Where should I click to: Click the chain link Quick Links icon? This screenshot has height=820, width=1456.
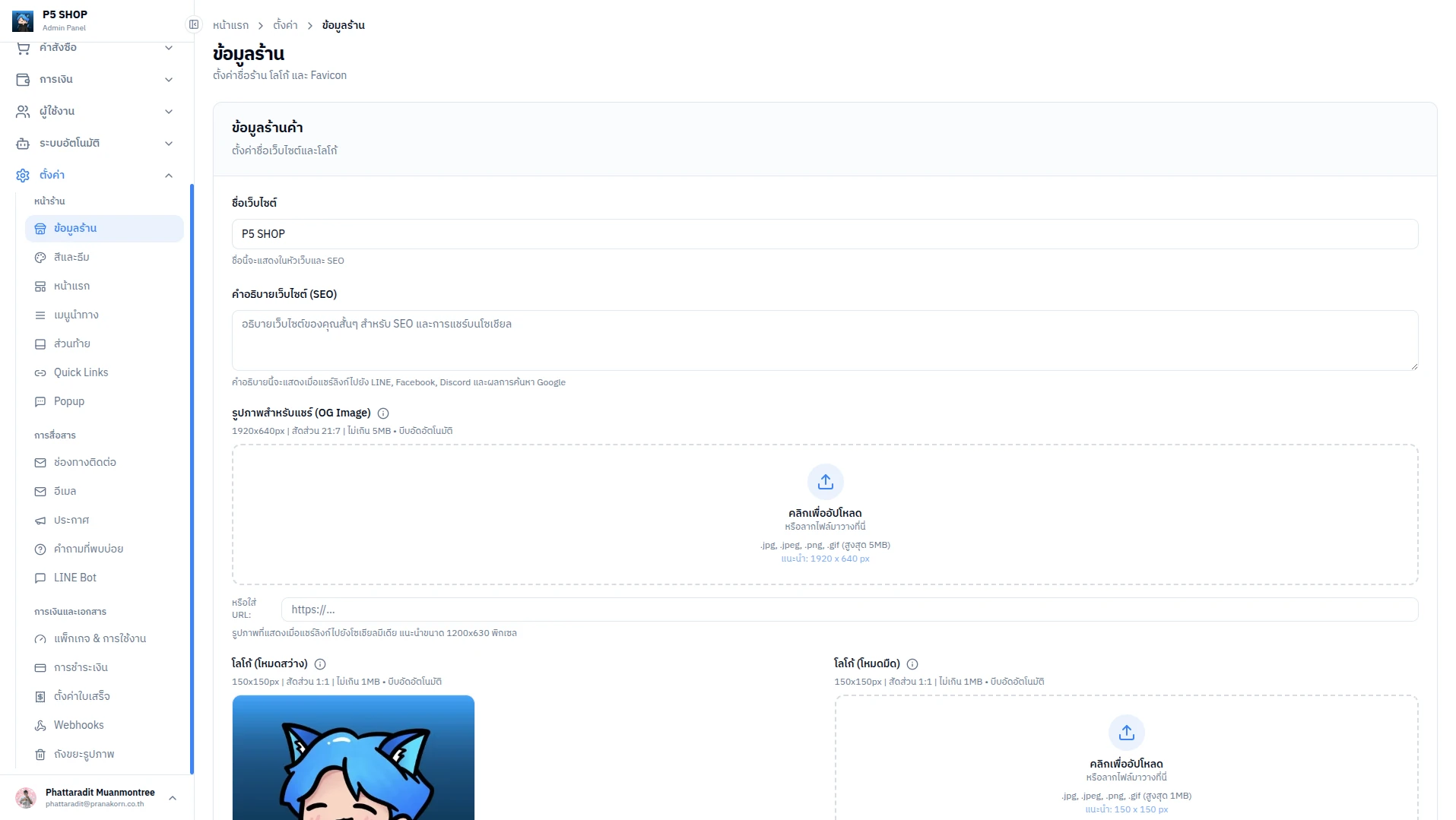click(x=40, y=373)
